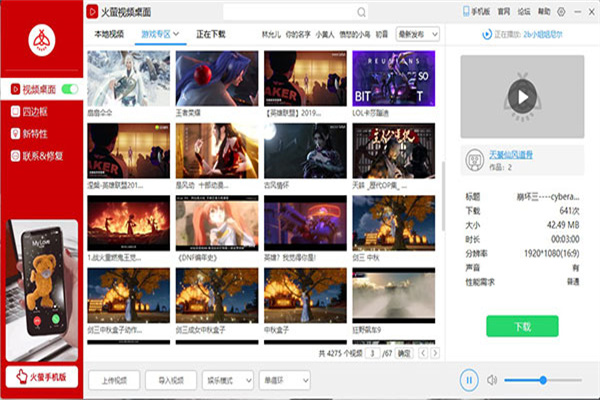Click the now-playing icon beside 正在播放

click(x=487, y=34)
